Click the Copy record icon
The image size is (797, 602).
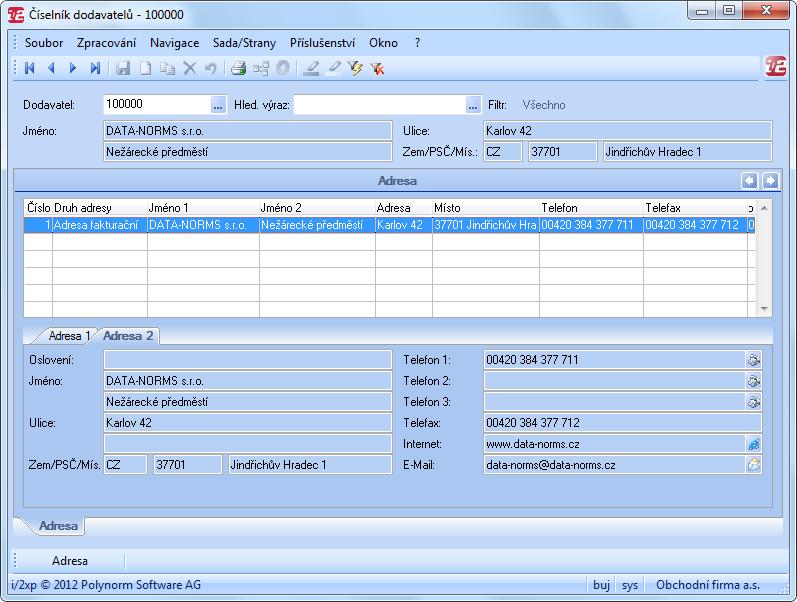tap(167, 68)
